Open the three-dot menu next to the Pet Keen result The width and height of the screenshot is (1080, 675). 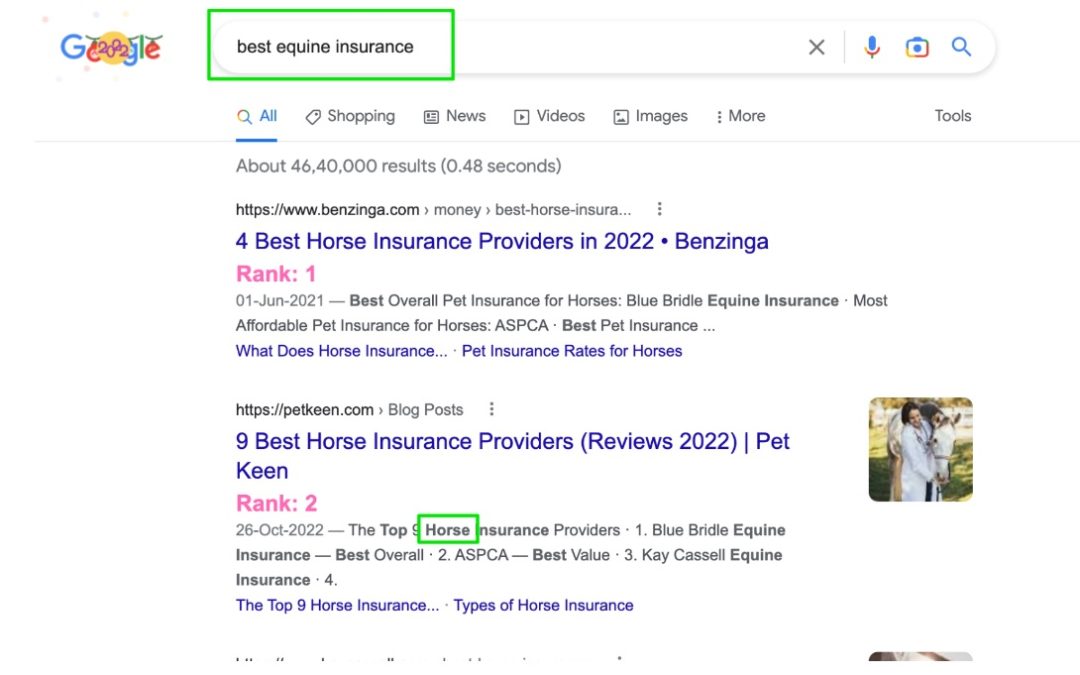tap(491, 409)
